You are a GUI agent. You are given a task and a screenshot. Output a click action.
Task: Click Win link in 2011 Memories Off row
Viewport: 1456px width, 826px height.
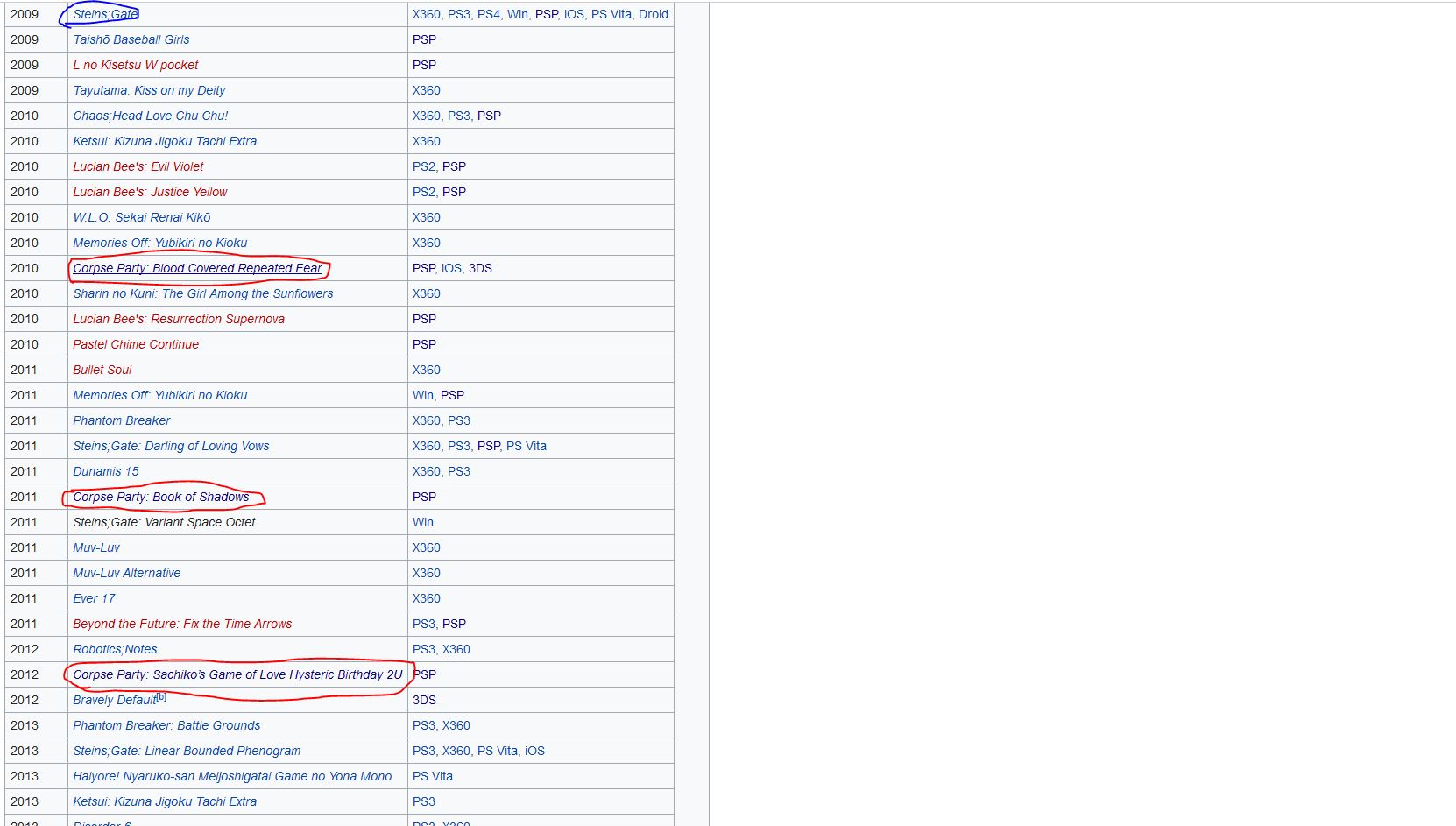423,395
